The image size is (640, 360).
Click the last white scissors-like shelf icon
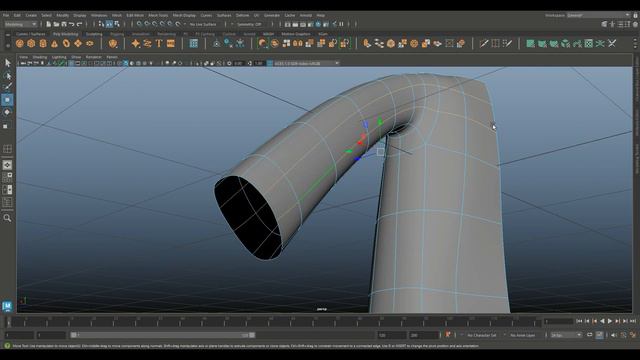(x=612, y=43)
